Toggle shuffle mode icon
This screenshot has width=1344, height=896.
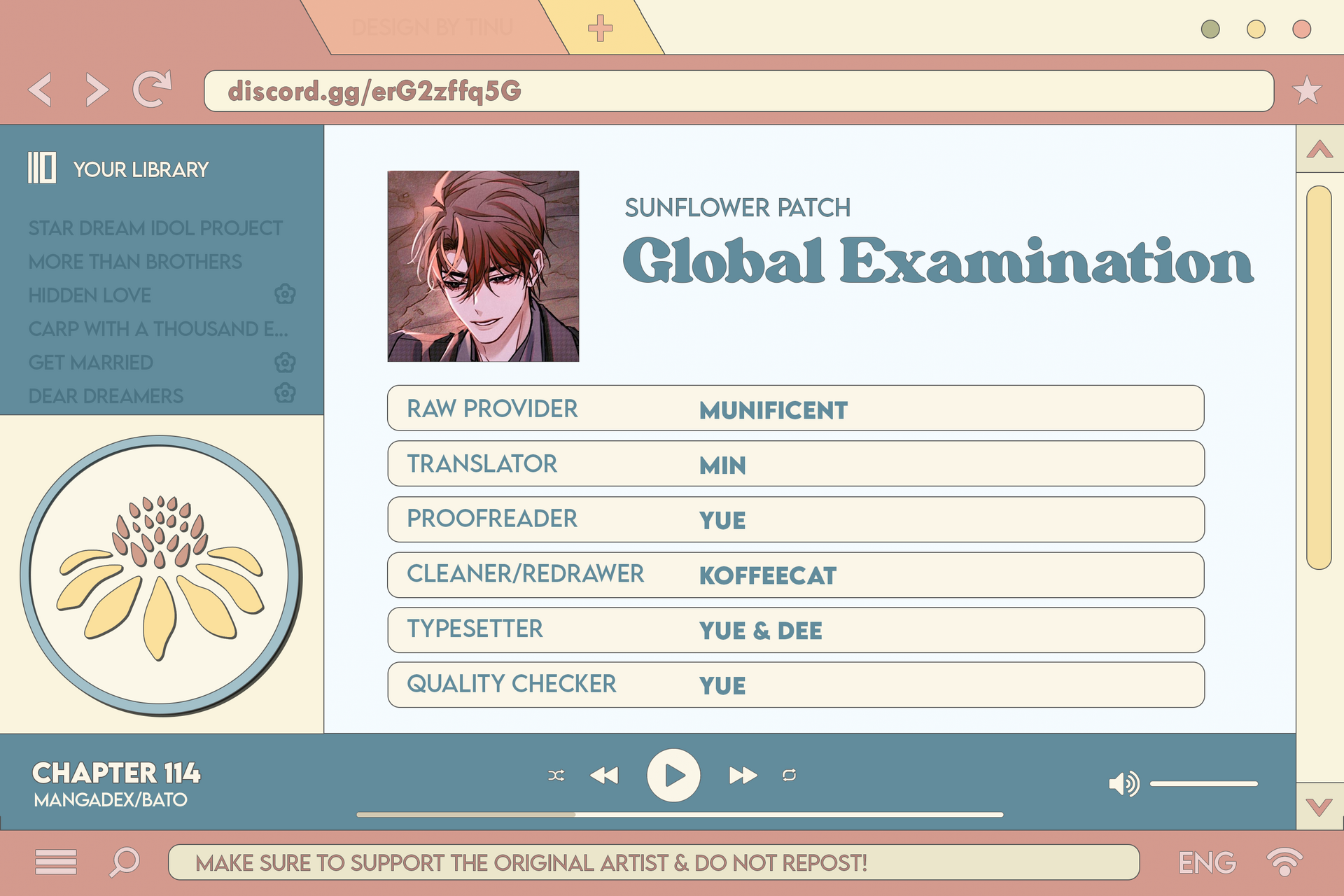coord(556,775)
